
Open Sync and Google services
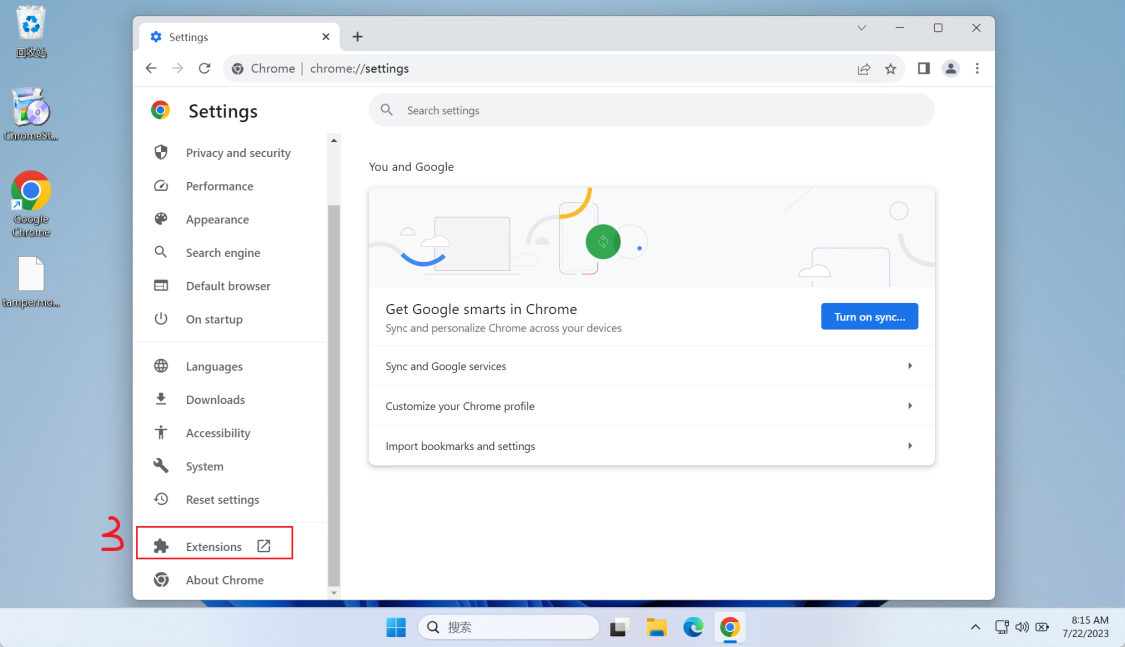[651, 366]
